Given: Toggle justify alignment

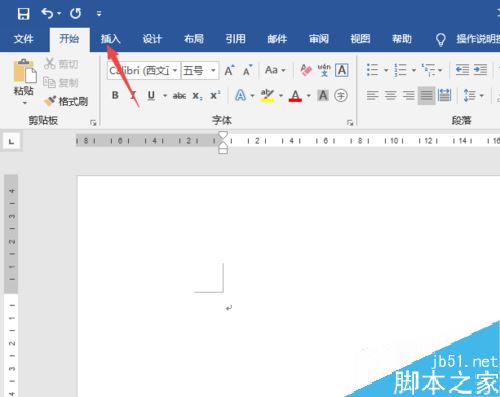Looking at the screenshot, I should pos(426,96).
